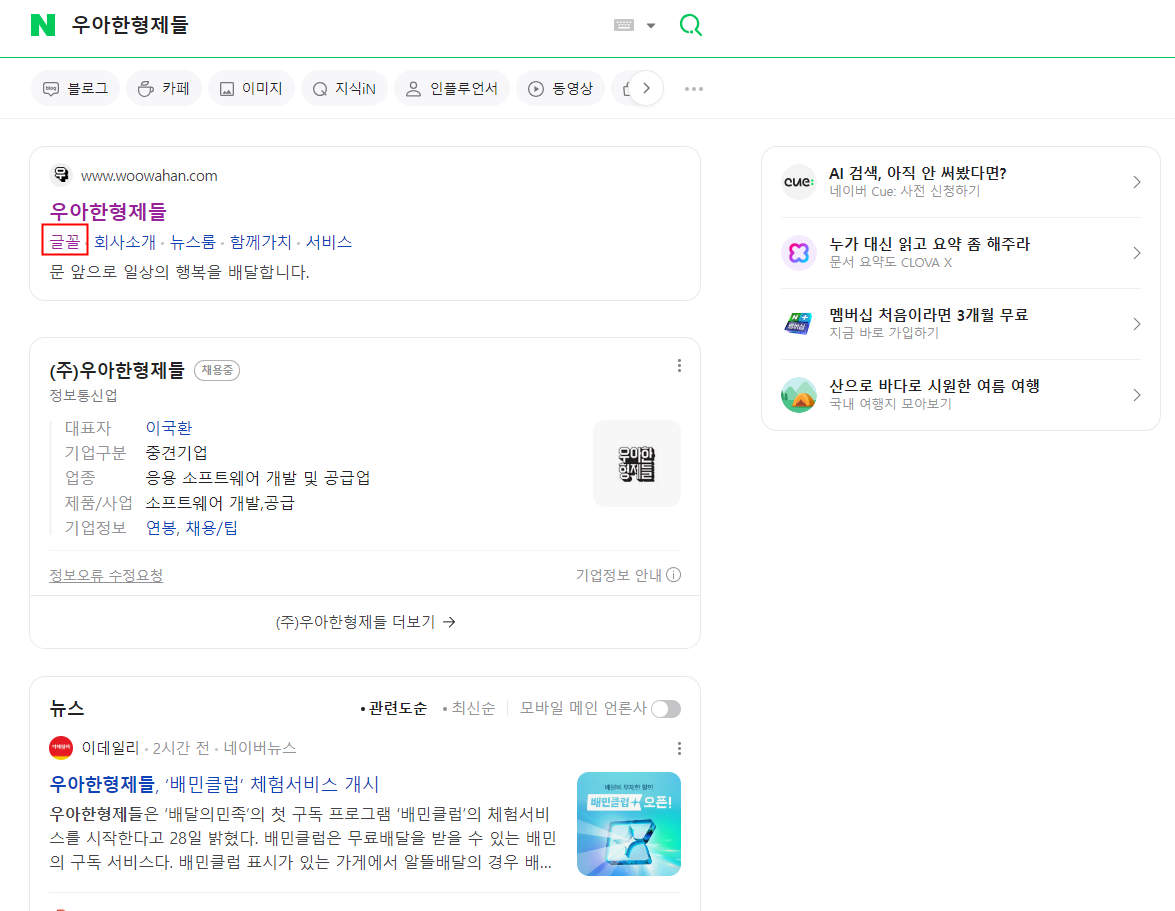Screen dimensions: 1175x911
Task: Click the membership N+ icon
Action: [799, 324]
